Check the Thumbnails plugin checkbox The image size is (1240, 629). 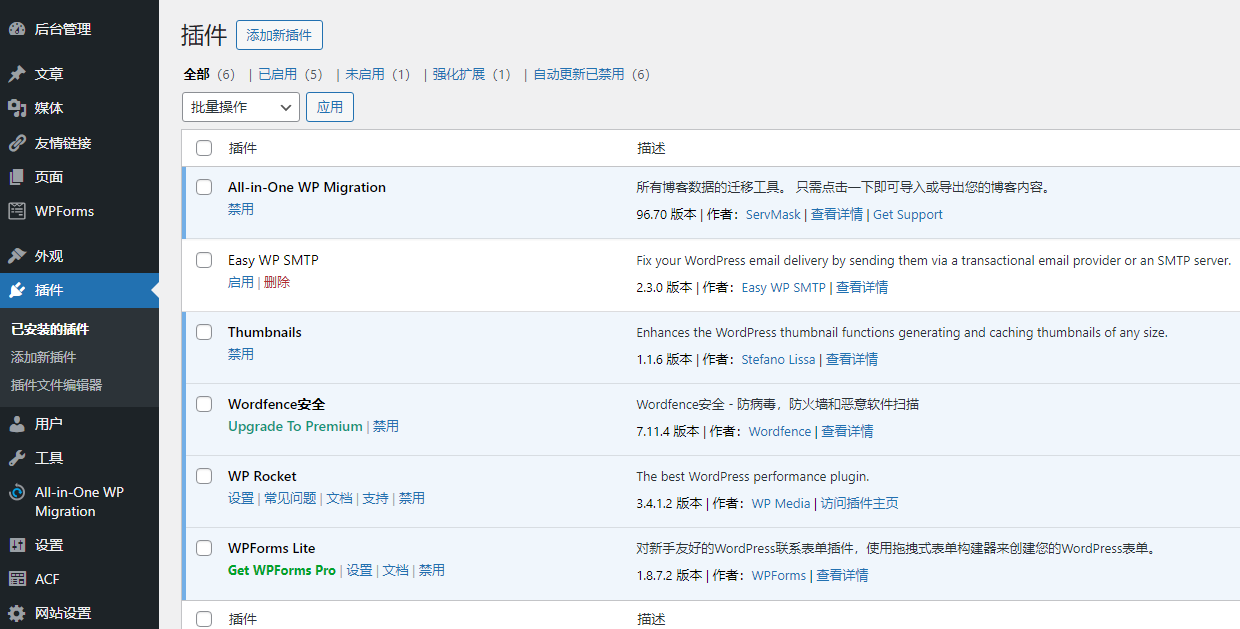click(204, 332)
